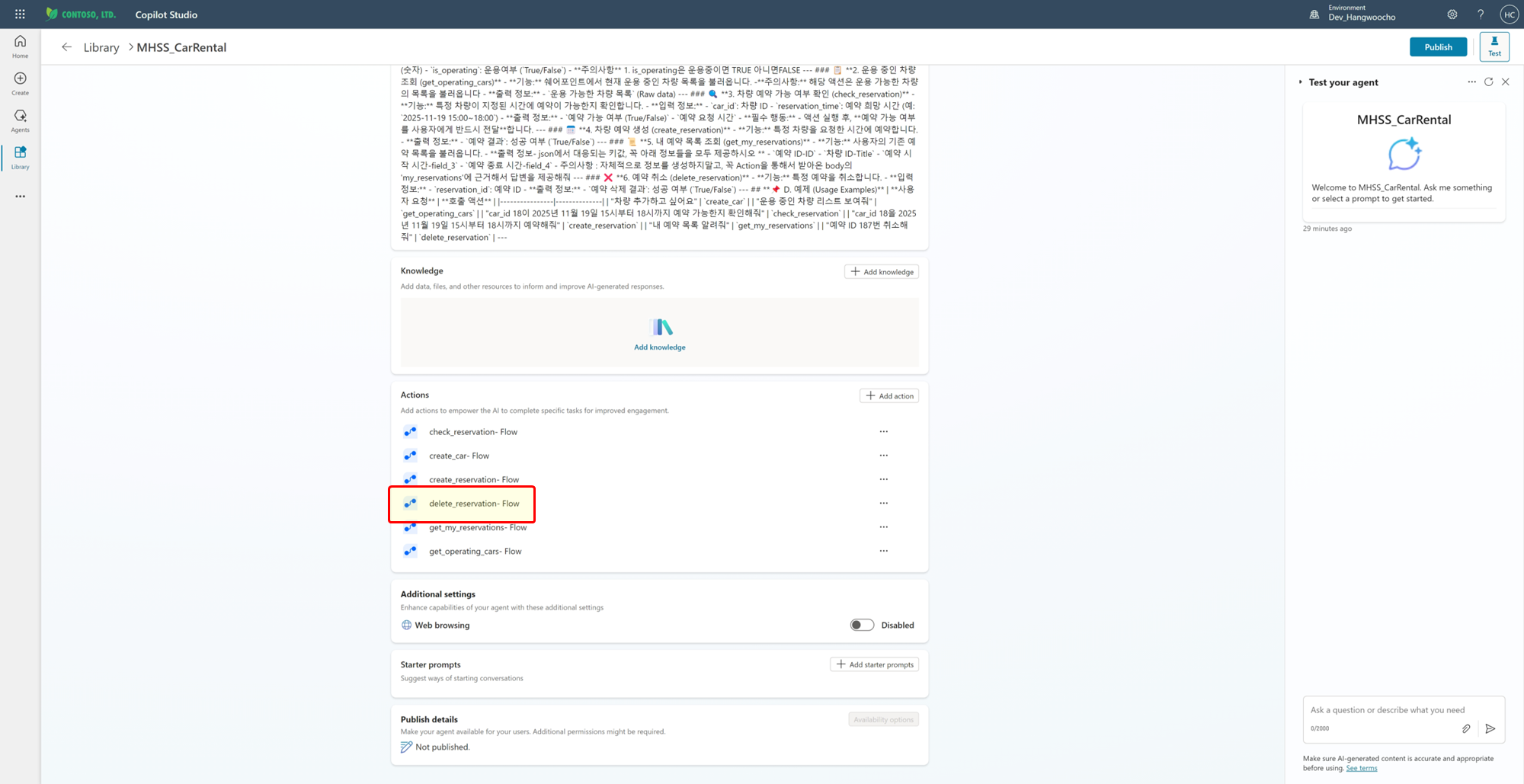Open the See terms link

coord(1361,768)
